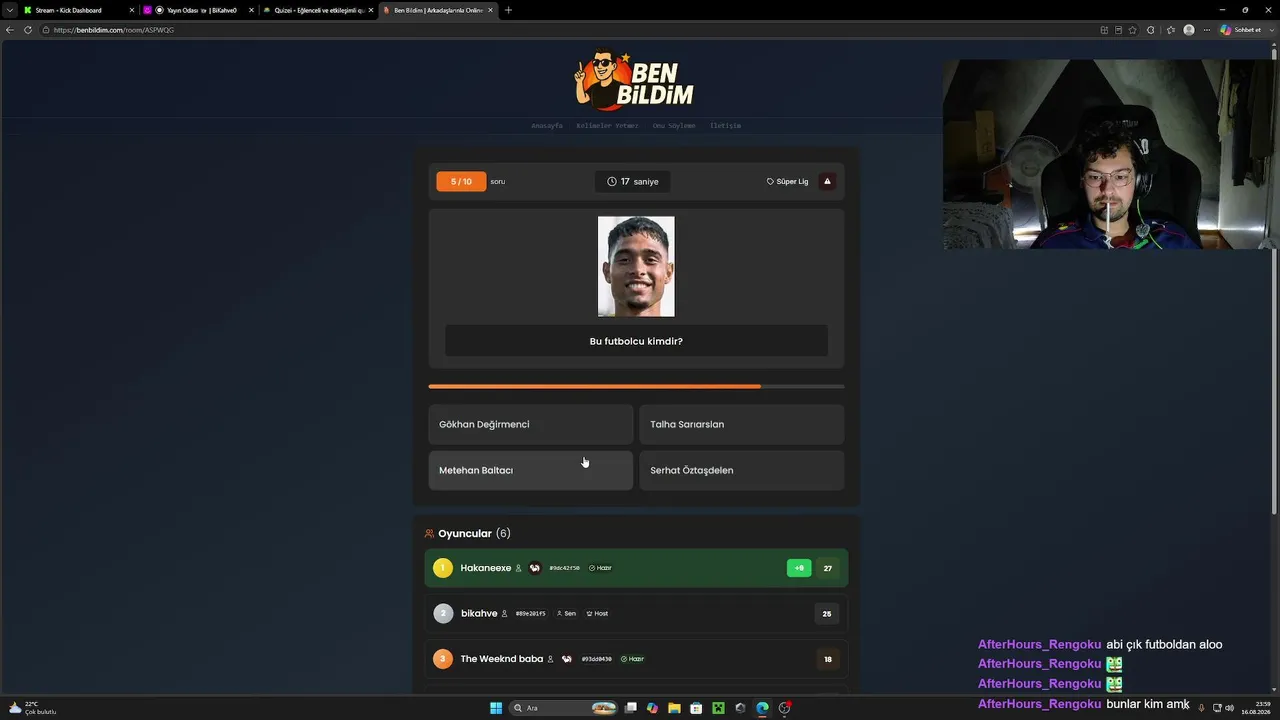Screen dimensions: 1280x720
Task: Open the Microsoft Edge taskbar icon
Action: 762,708
